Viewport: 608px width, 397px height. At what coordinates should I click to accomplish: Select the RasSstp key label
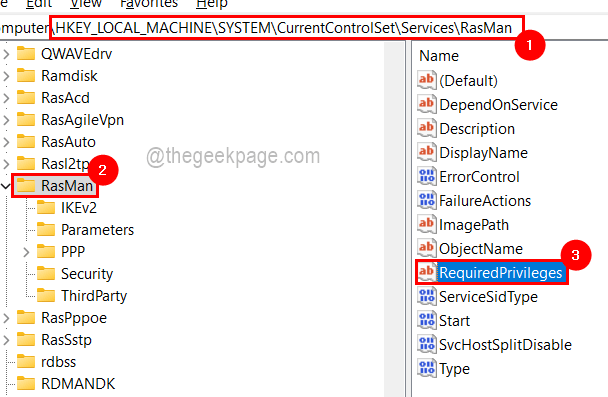click(66, 340)
